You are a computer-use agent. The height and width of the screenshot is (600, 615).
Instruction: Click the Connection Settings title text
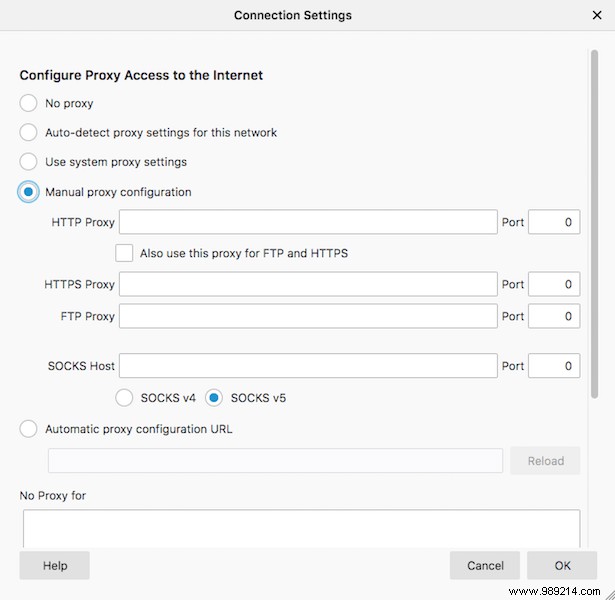pyautogui.click(x=293, y=15)
